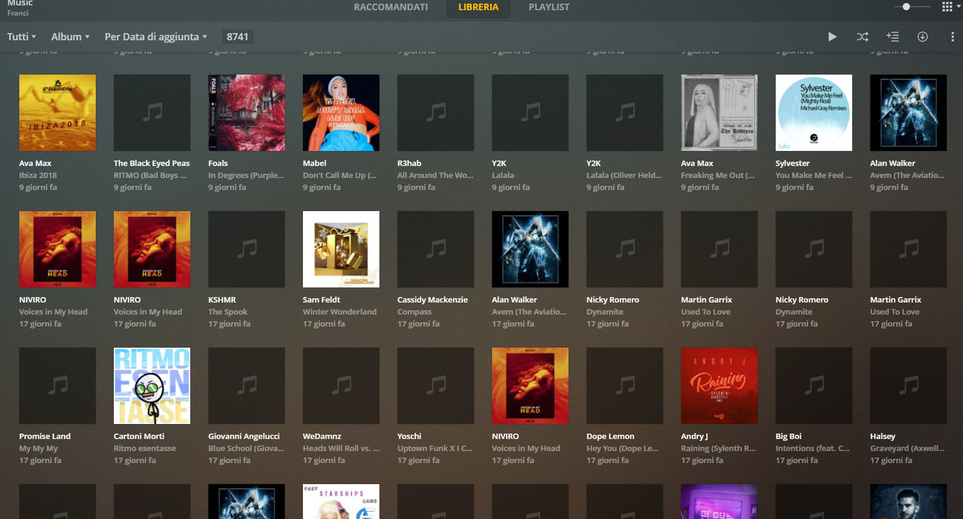
Task: Open Ava Max Freaking Me Out cover
Action: point(719,112)
